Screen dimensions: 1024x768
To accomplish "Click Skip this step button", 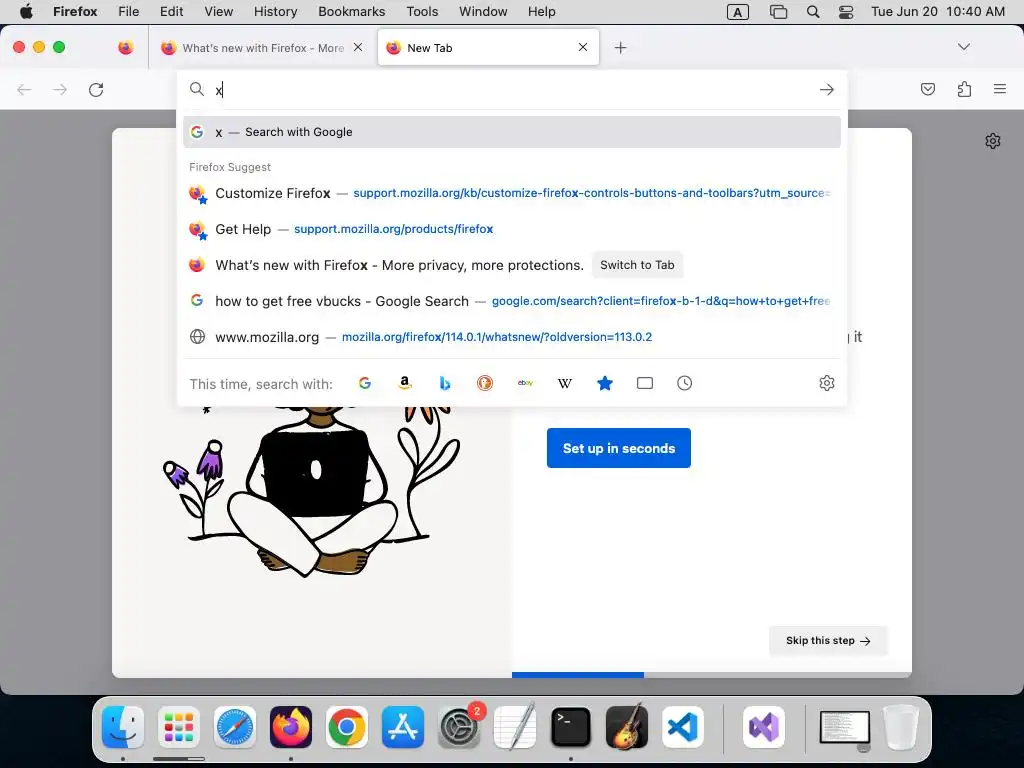I will 828,641.
